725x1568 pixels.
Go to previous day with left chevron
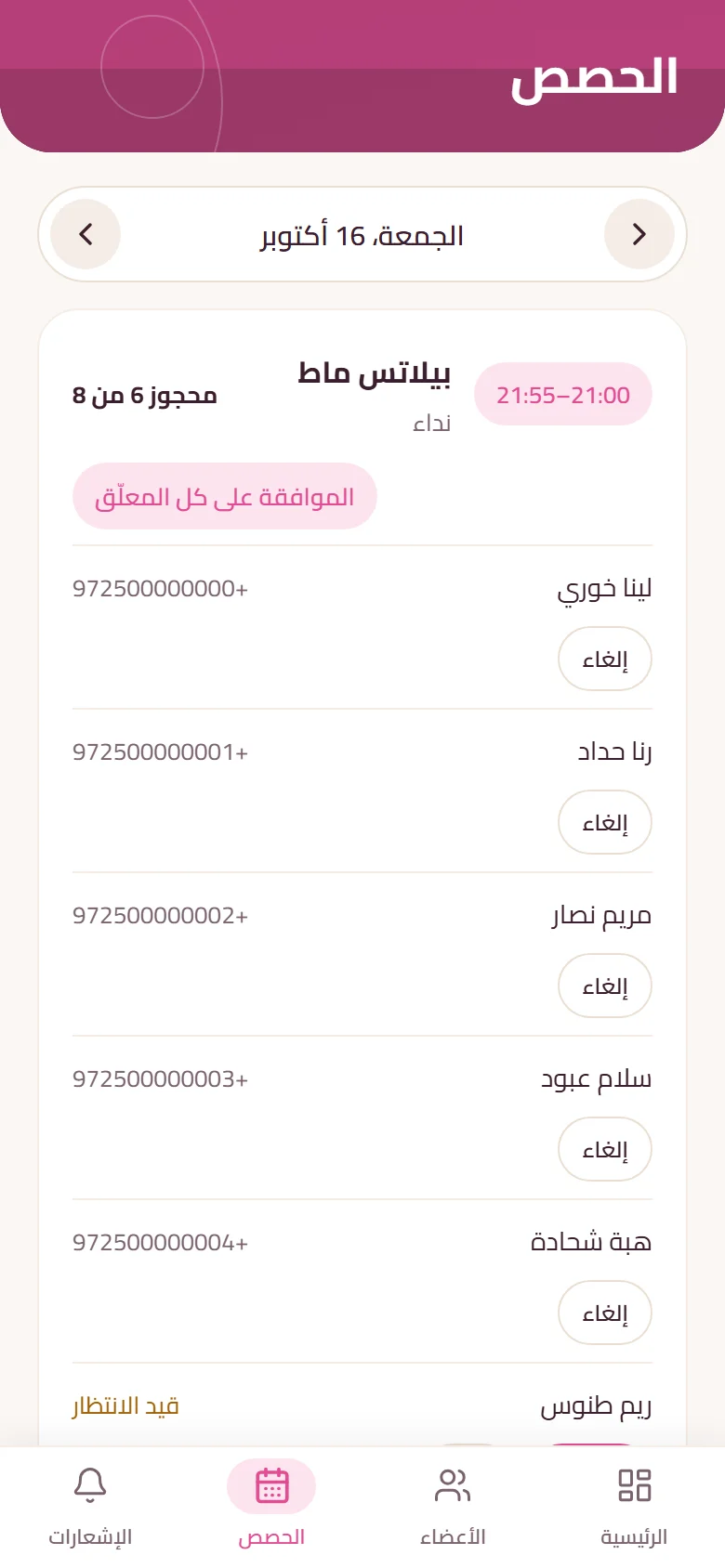click(86, 234)
